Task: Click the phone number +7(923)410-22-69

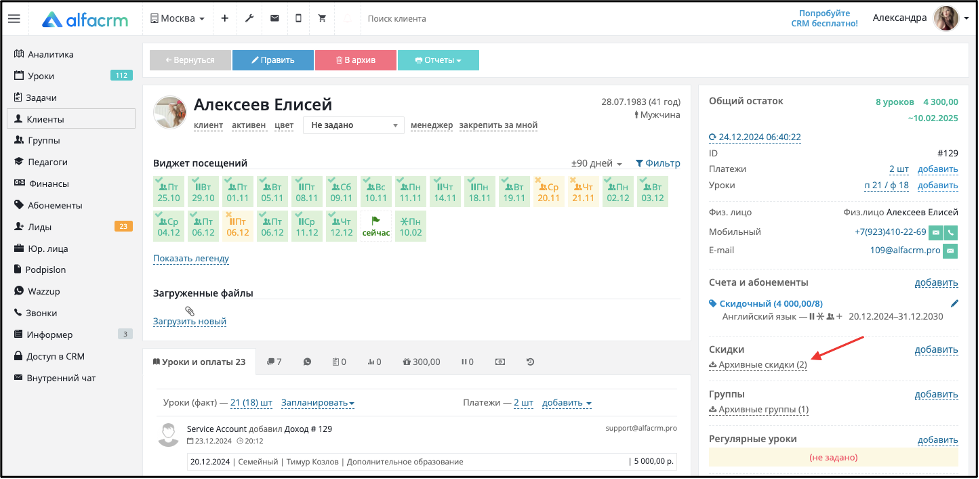Action: [x=890, y=232]
